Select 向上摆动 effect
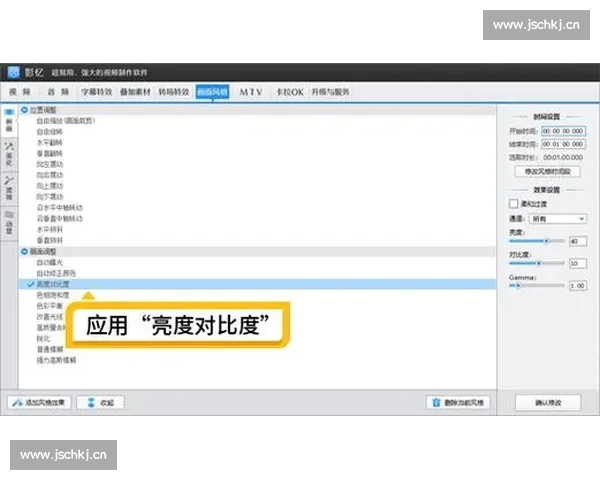The height and width of the screenshot is (480, 600). coord(49,186)
